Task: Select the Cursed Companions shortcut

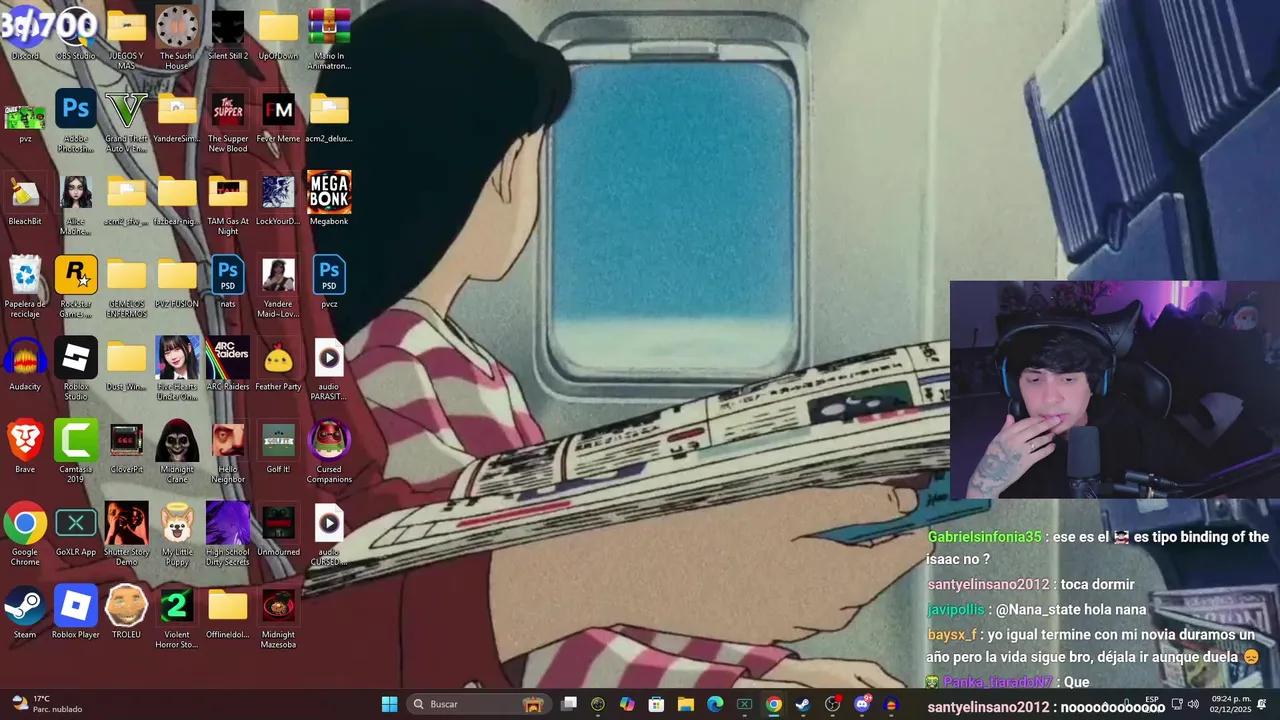Action: point(329,452)
